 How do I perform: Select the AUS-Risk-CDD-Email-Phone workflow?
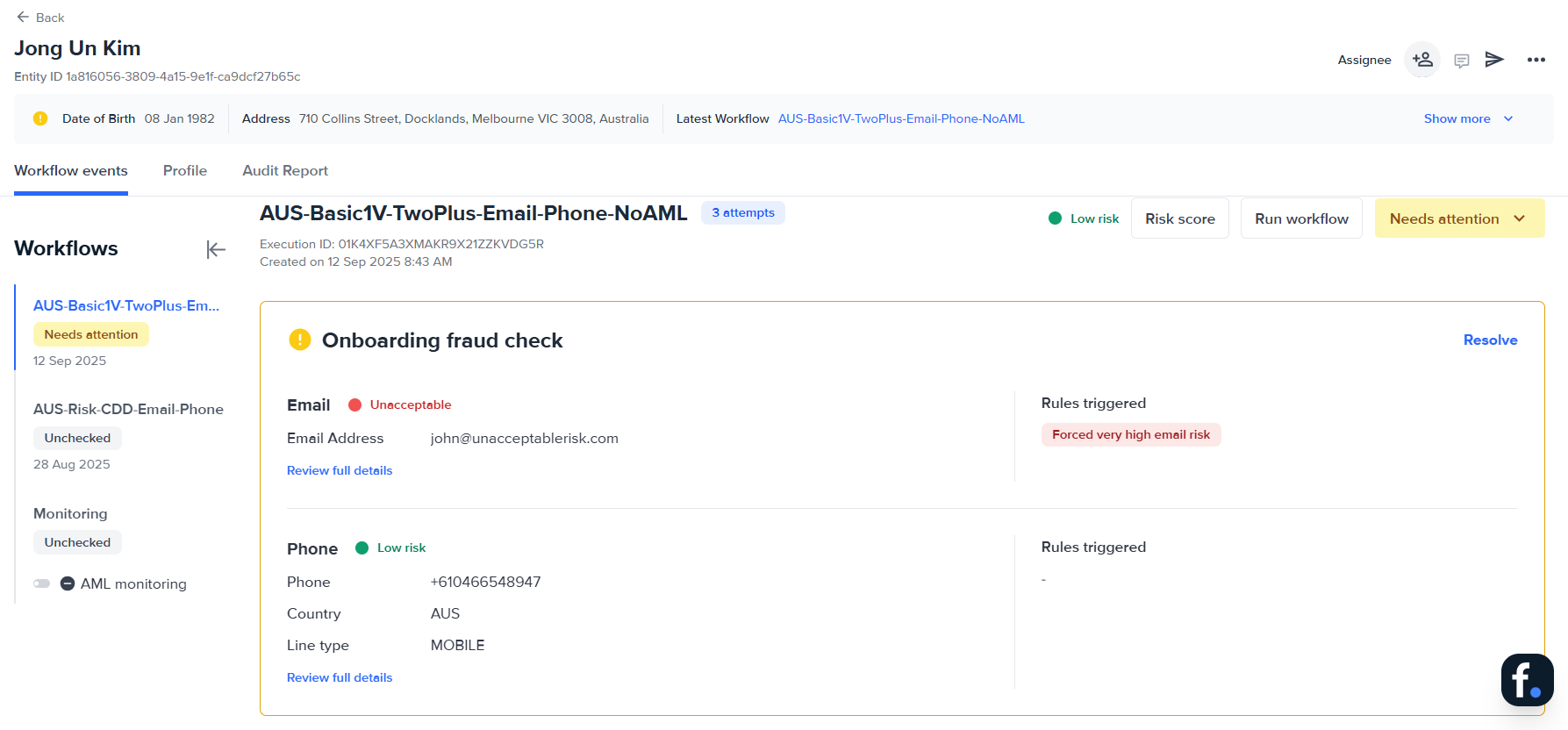pyautogui.click(x=128, y=409)
